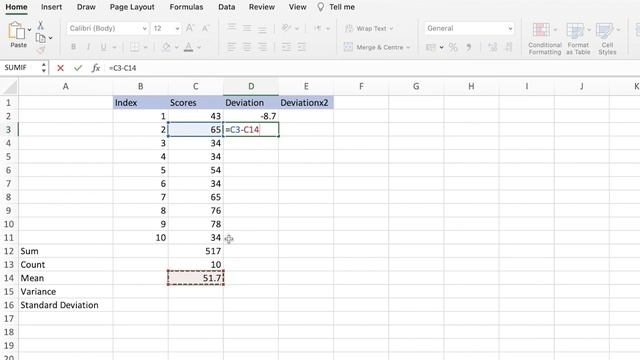This screenshot has height=360, width=640.
Task: Click the Font Colour A icon
Action: click(189, 47)
